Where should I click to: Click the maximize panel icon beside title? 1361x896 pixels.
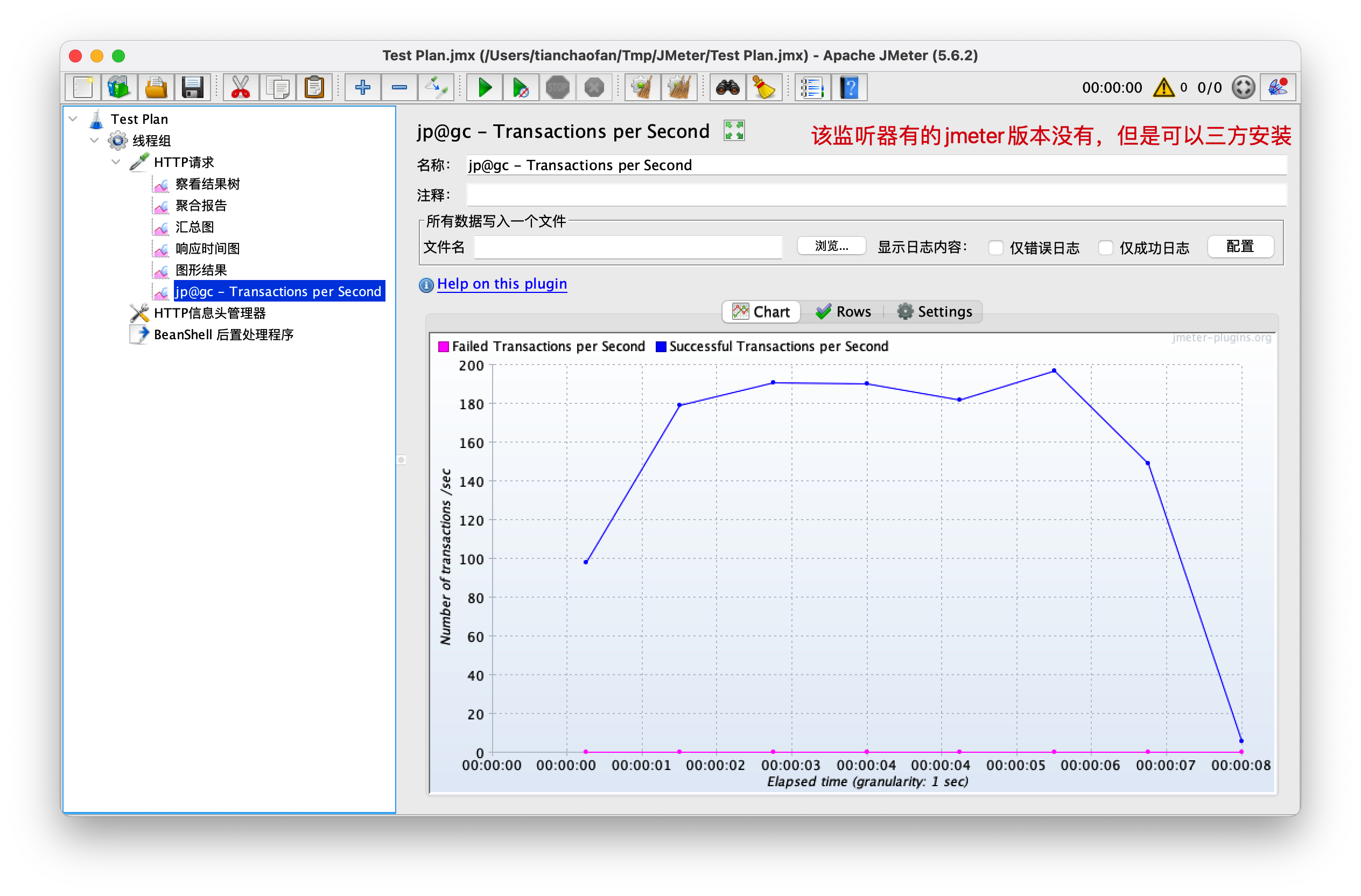click(734, 130)
